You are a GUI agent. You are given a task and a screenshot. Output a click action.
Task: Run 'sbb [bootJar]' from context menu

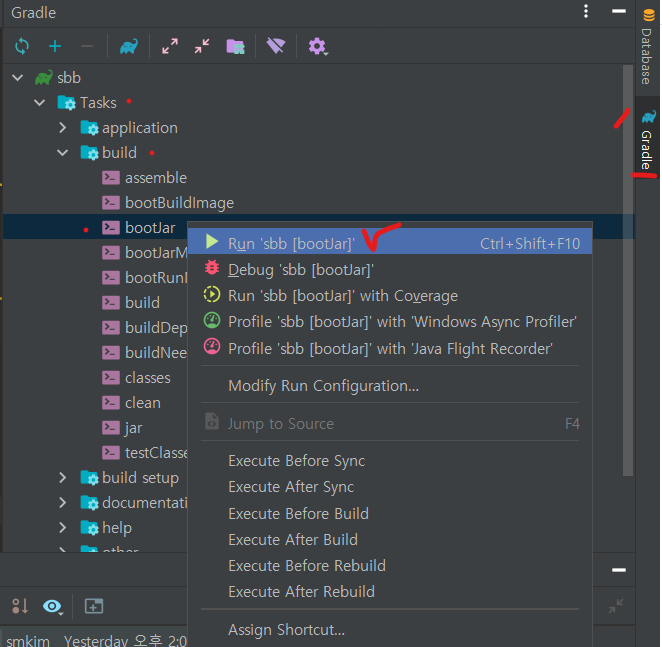pyautogui.click(x=390, y=243)
